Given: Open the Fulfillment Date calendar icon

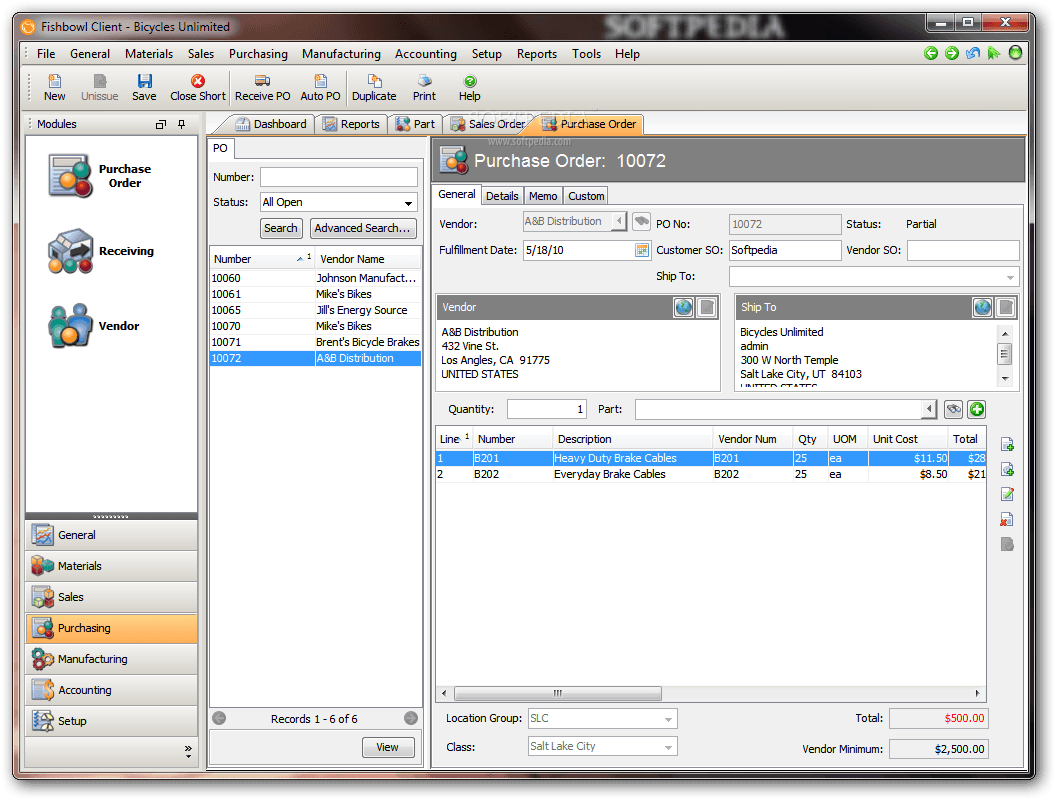Looking at the screenshot, I should click(642, 250).
